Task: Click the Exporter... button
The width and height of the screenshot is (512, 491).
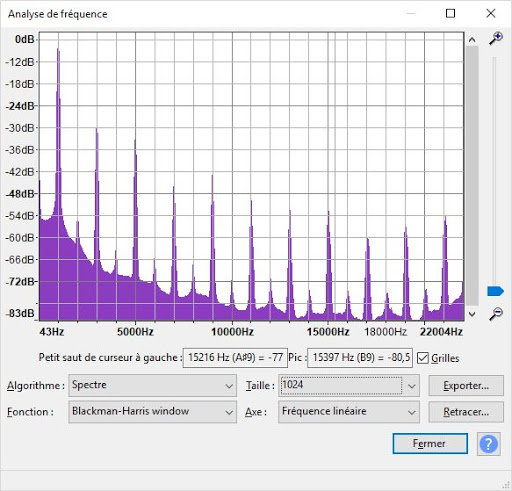Action: coord(466,386)
